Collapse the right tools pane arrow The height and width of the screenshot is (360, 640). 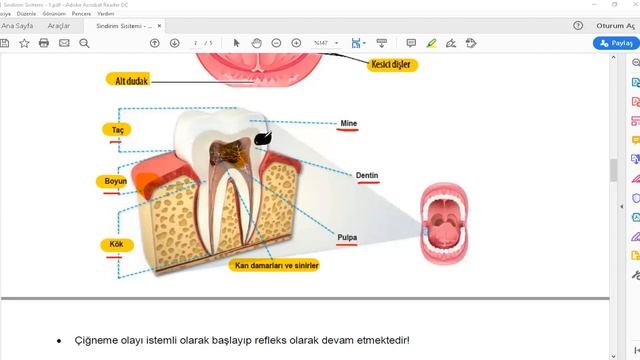pyautogui.click(x=622, y=207)
